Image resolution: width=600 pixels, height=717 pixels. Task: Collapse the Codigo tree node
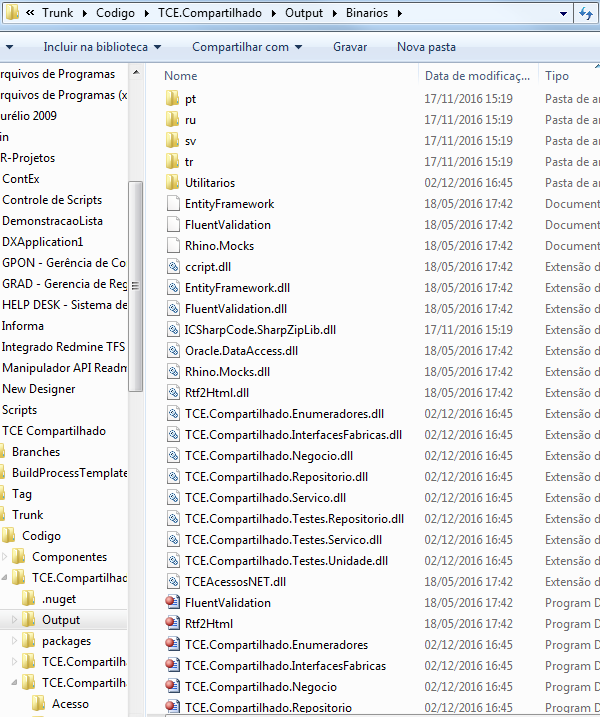(6, 536)
